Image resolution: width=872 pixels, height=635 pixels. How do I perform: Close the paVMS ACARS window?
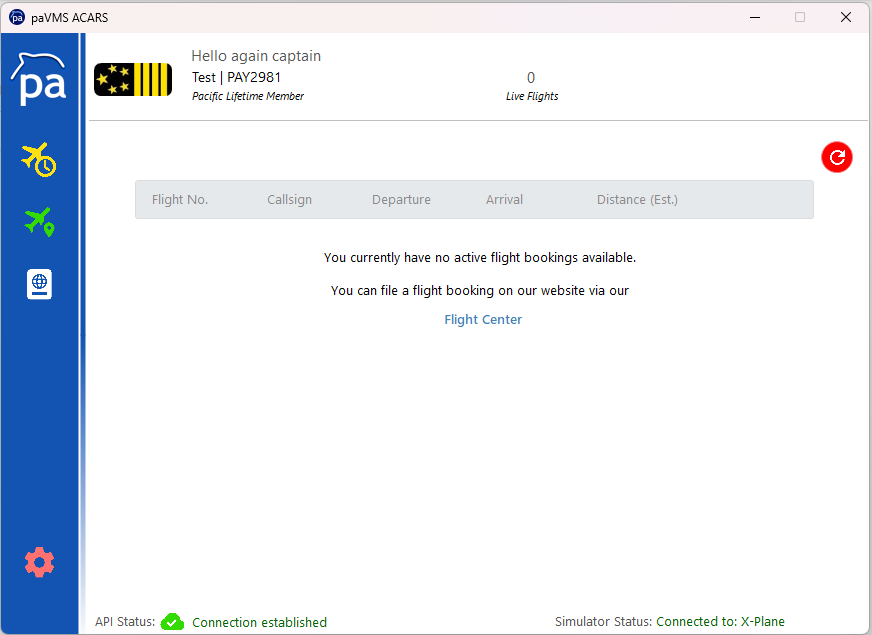(x=846, y=17)
